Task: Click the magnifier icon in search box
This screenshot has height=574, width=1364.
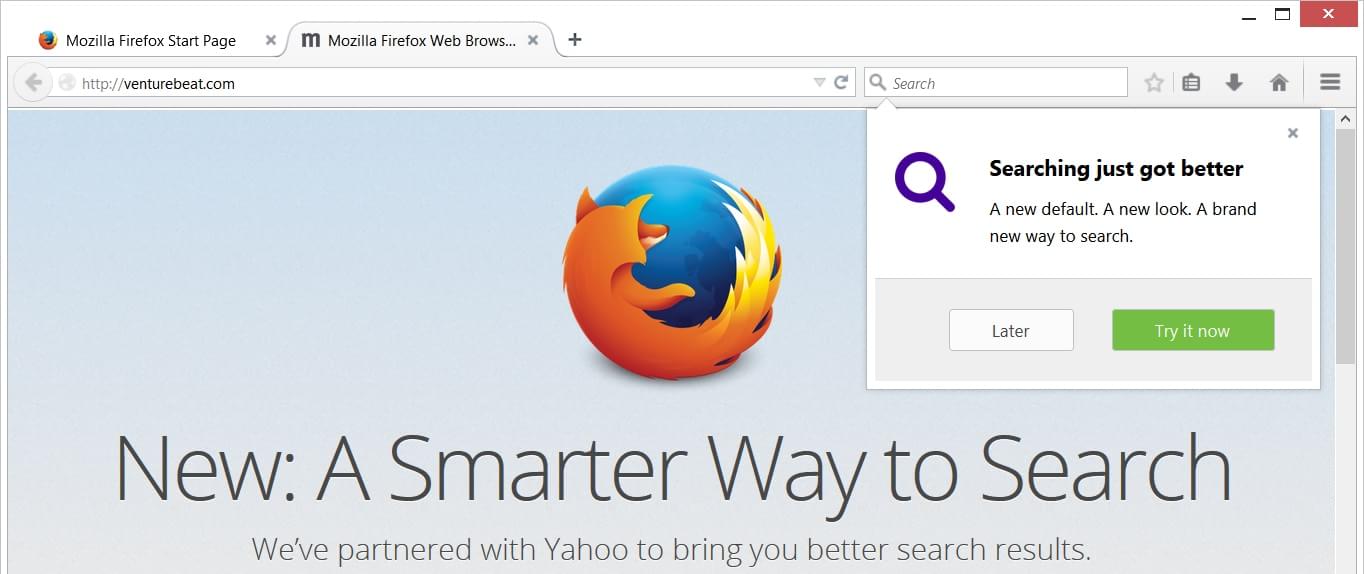Action: coord(878,83)
